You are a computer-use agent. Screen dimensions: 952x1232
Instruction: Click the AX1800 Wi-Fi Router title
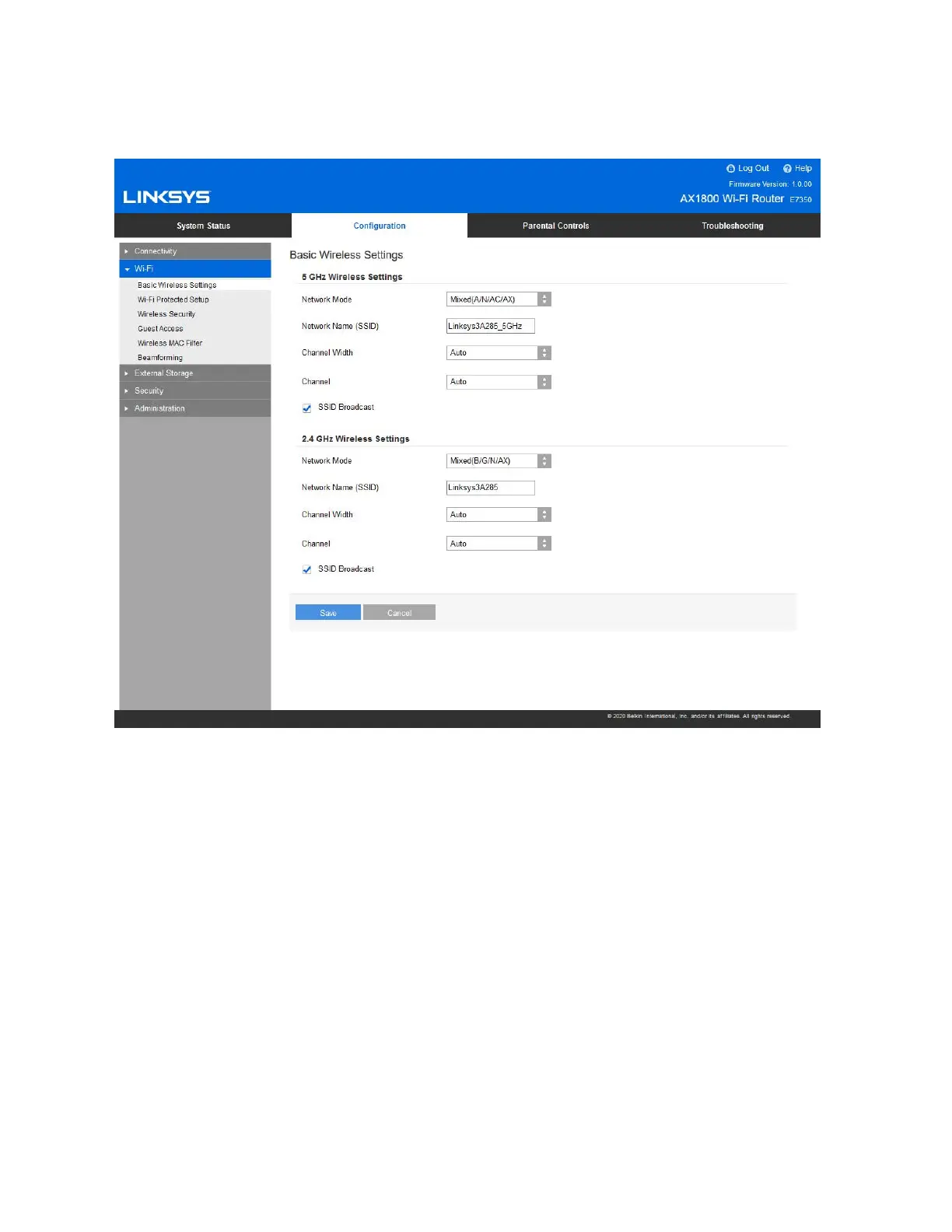point(732,198)
